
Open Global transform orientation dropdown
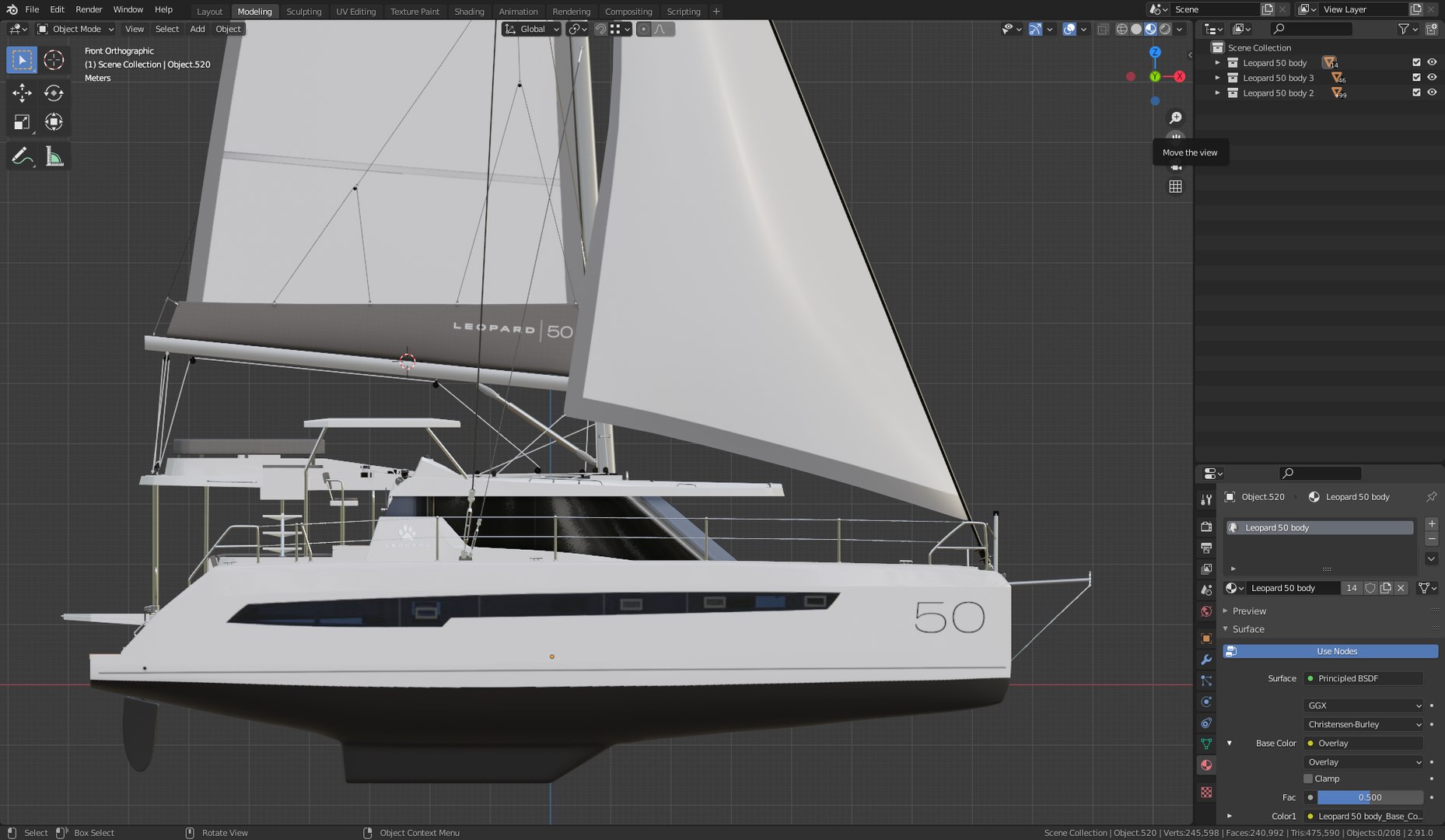532,29
